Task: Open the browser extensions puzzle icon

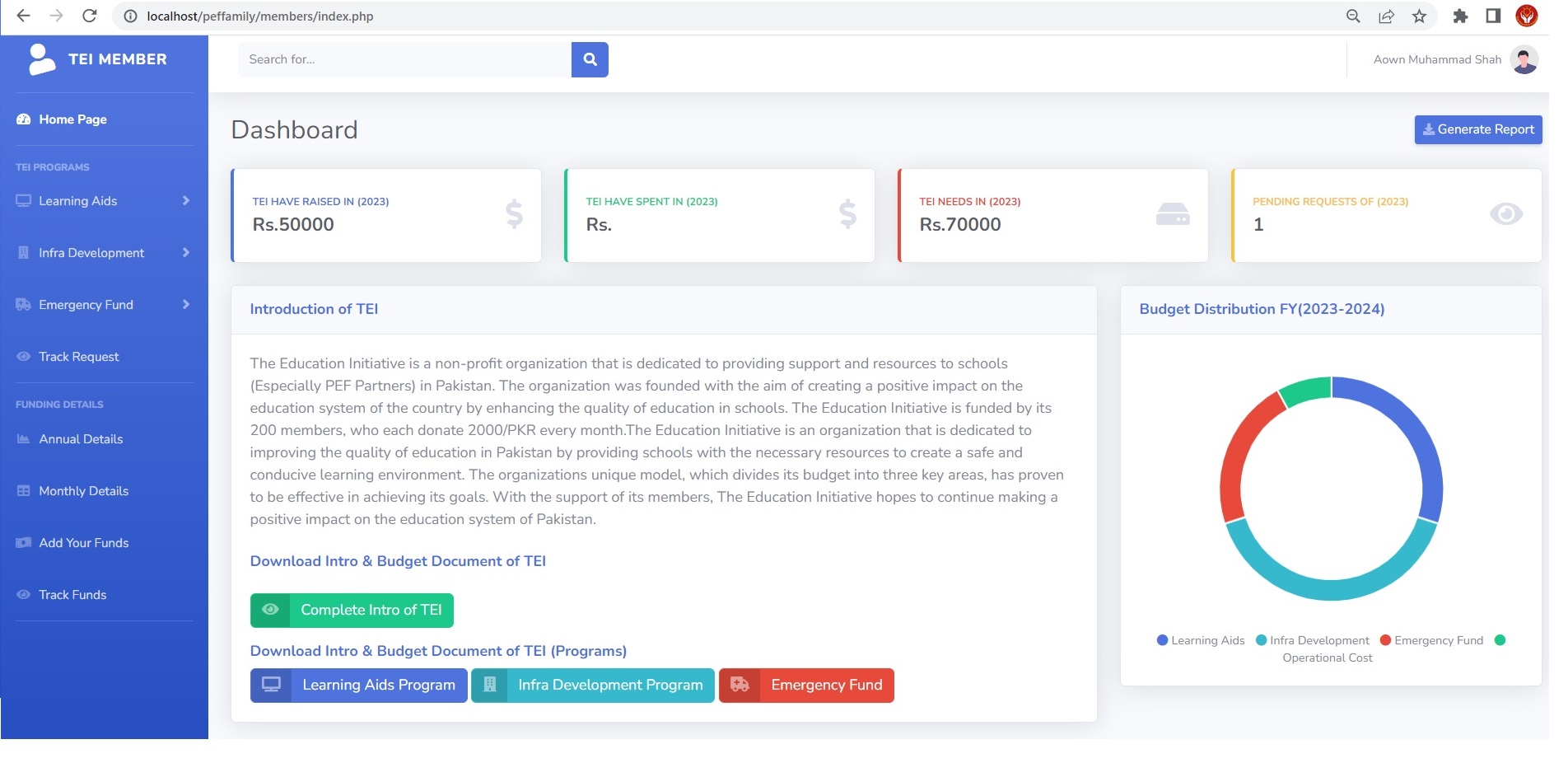Action: point(1460,16)
